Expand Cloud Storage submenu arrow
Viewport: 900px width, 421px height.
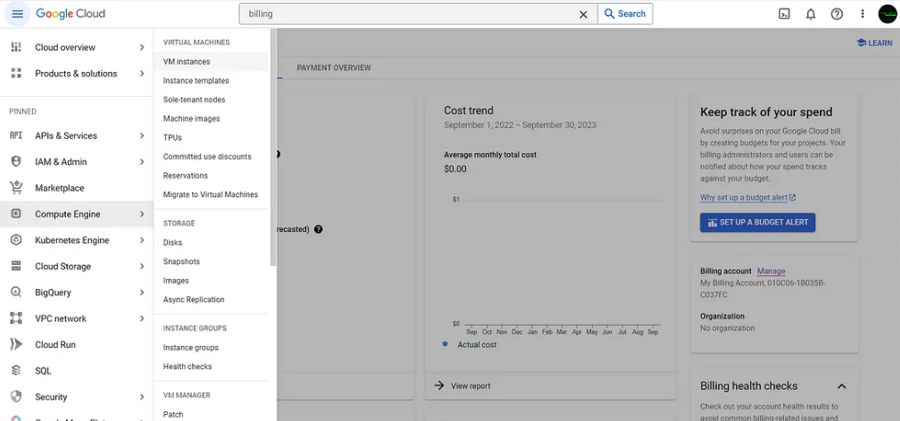(142, 266)
